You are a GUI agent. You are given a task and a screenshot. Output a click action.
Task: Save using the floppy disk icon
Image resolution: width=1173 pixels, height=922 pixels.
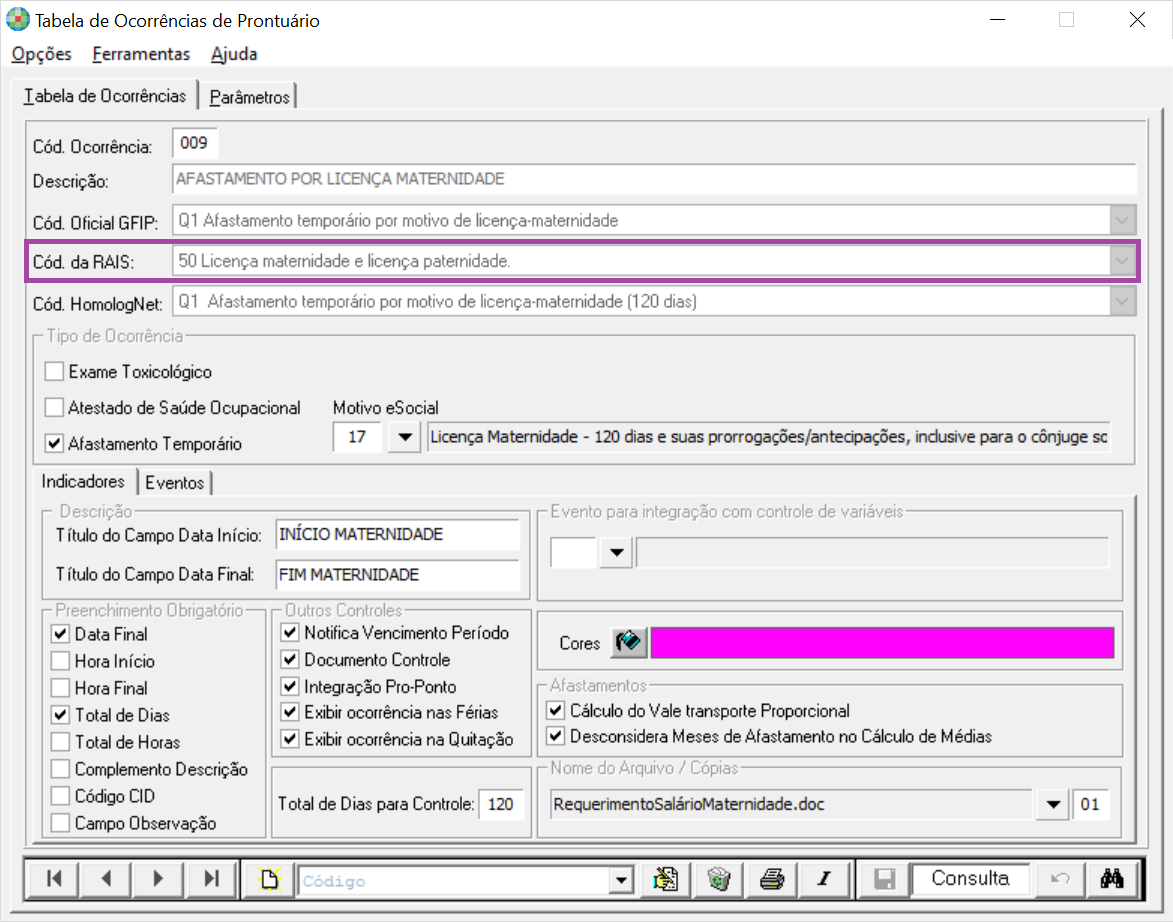pos(884,879)
